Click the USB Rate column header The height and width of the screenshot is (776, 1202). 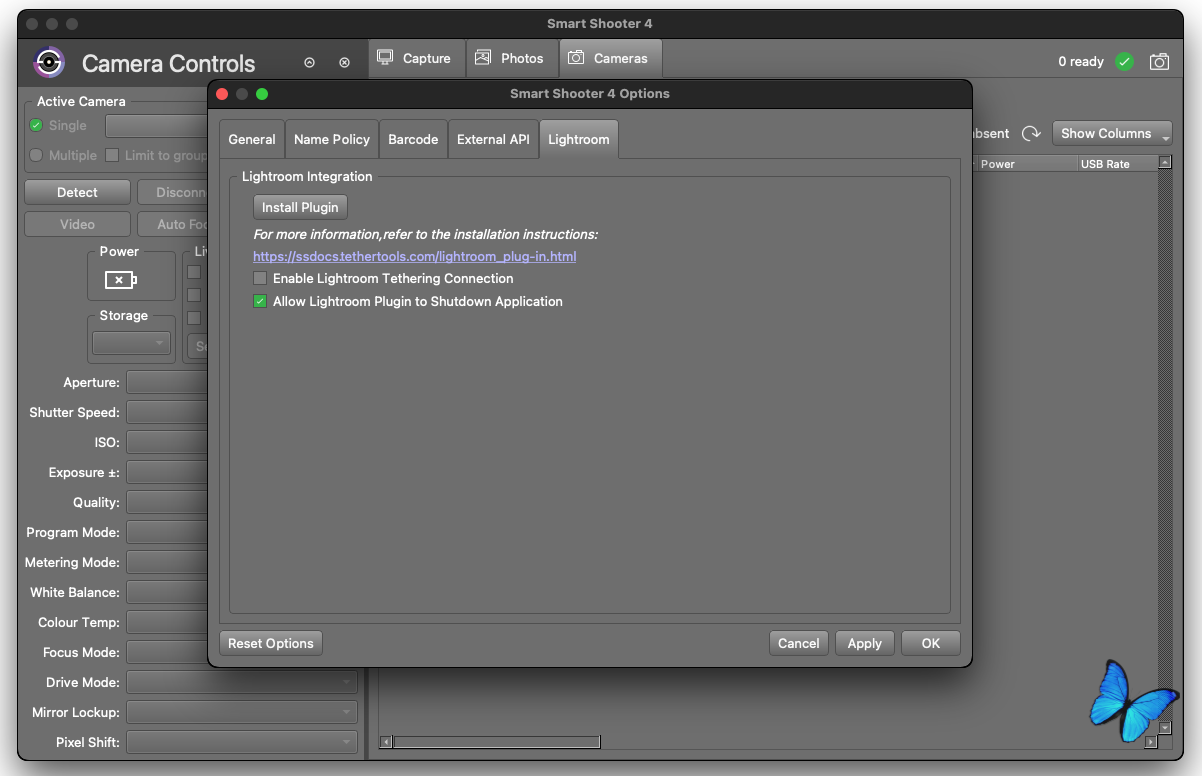click(1116, 164)
